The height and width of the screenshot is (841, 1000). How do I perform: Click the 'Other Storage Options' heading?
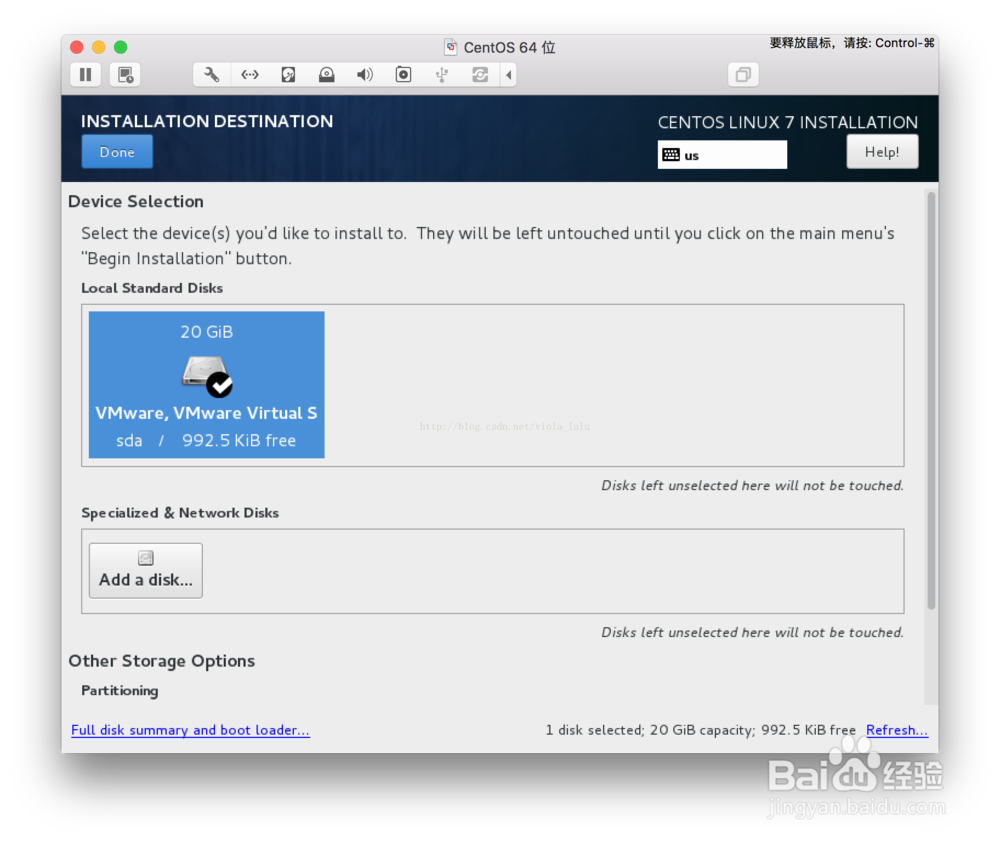click(x=161, y=661)
